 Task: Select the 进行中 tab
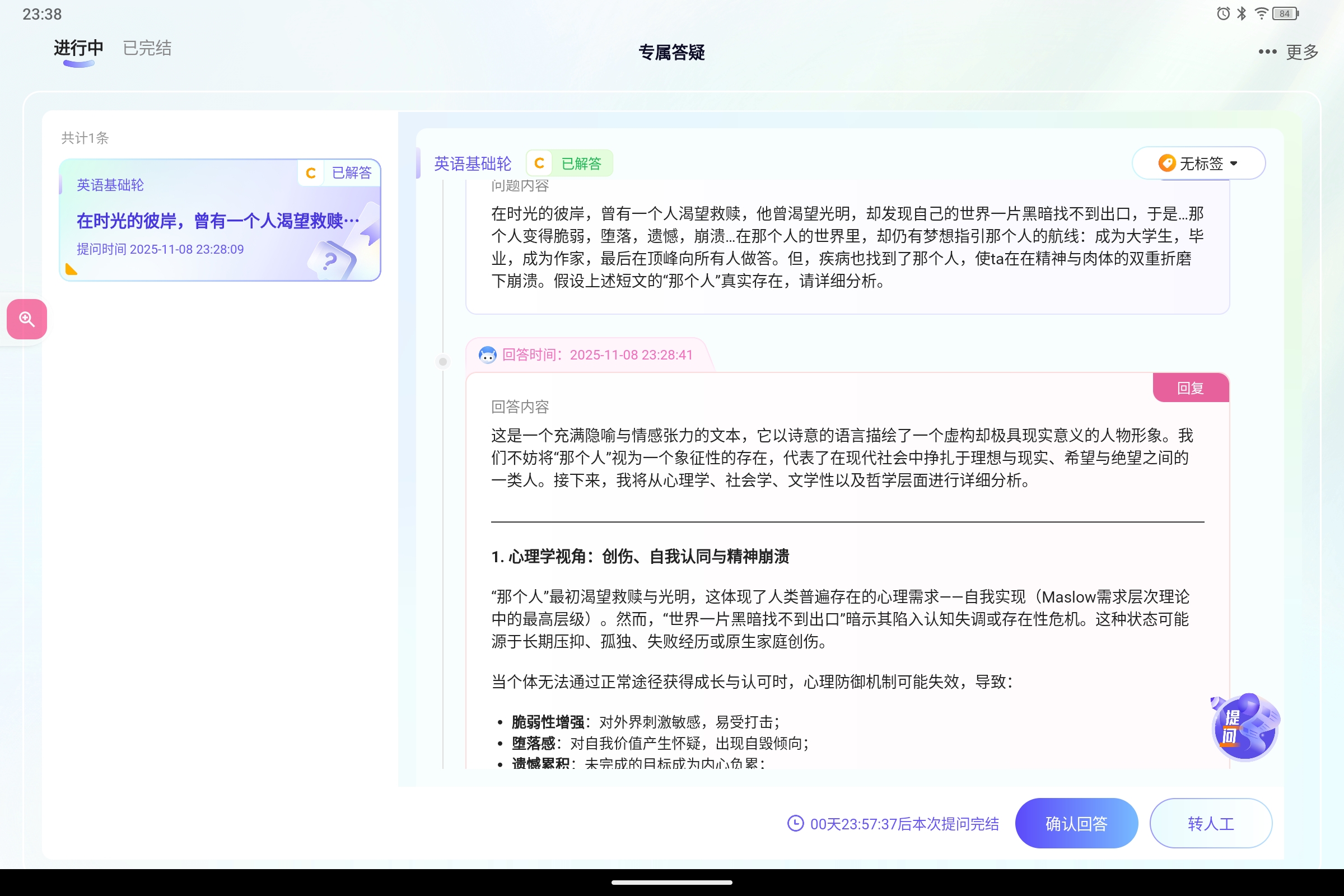(x=77, y=48)
